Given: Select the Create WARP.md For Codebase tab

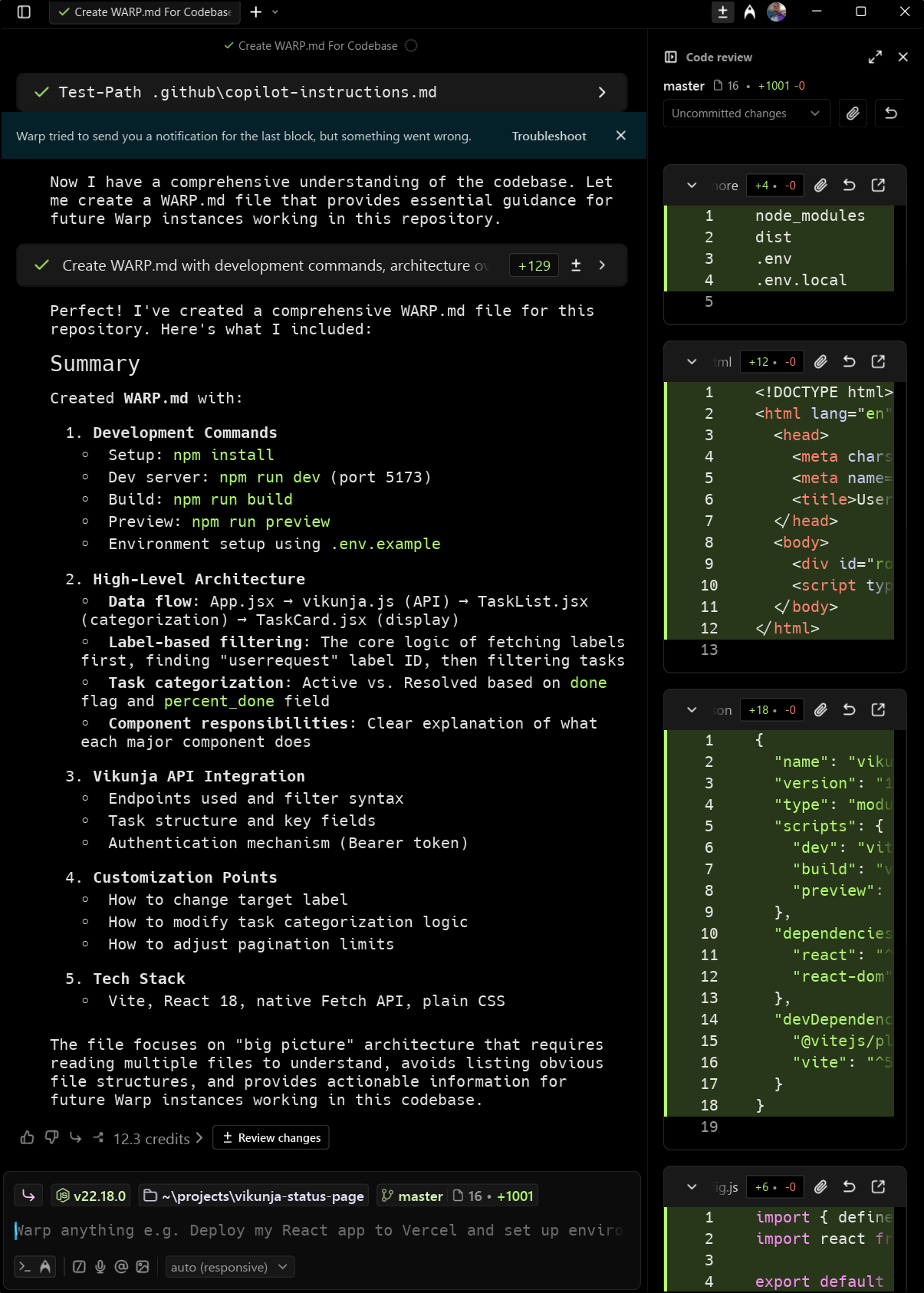Looking at the screenshot, I should (x=145, y=12).
